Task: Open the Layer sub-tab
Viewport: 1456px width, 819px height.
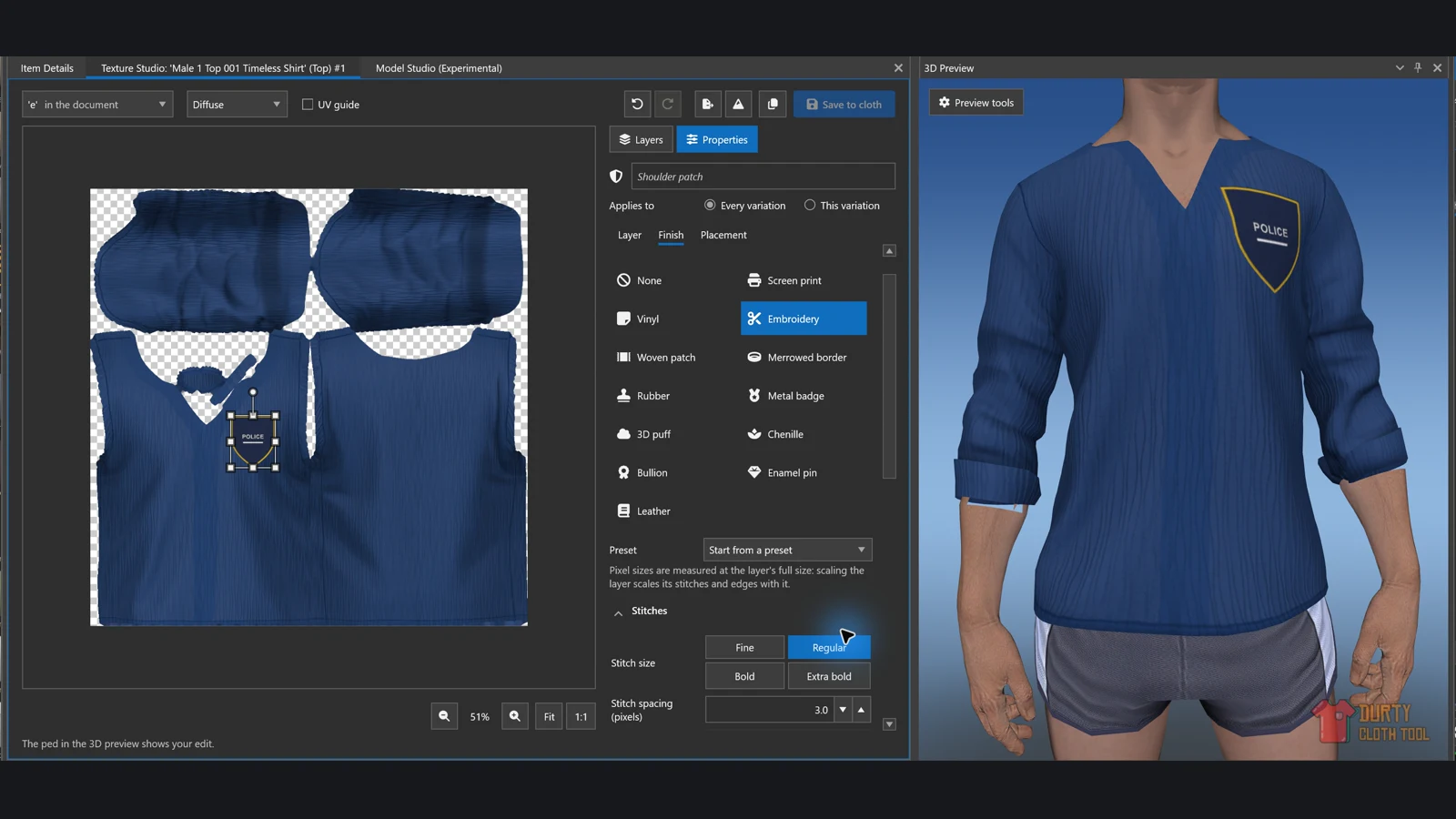Action: pyautogui.click(x=630, y=235)
